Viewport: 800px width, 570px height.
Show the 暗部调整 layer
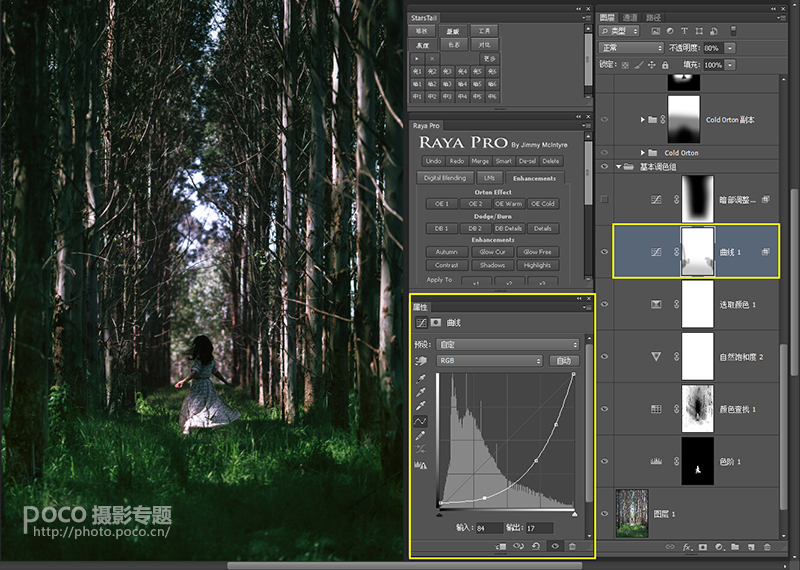pos(605,200)
